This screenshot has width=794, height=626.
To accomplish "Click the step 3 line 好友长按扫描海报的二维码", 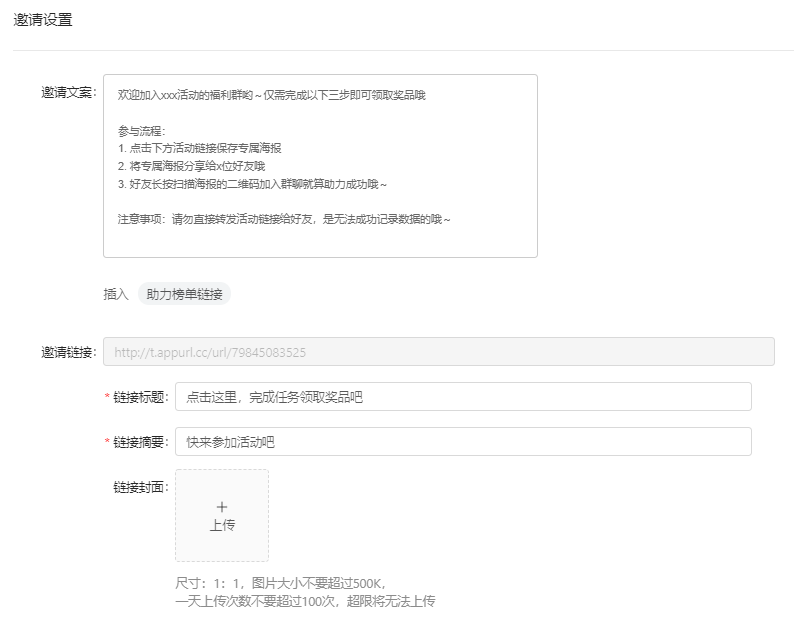I will click(252, 184).
